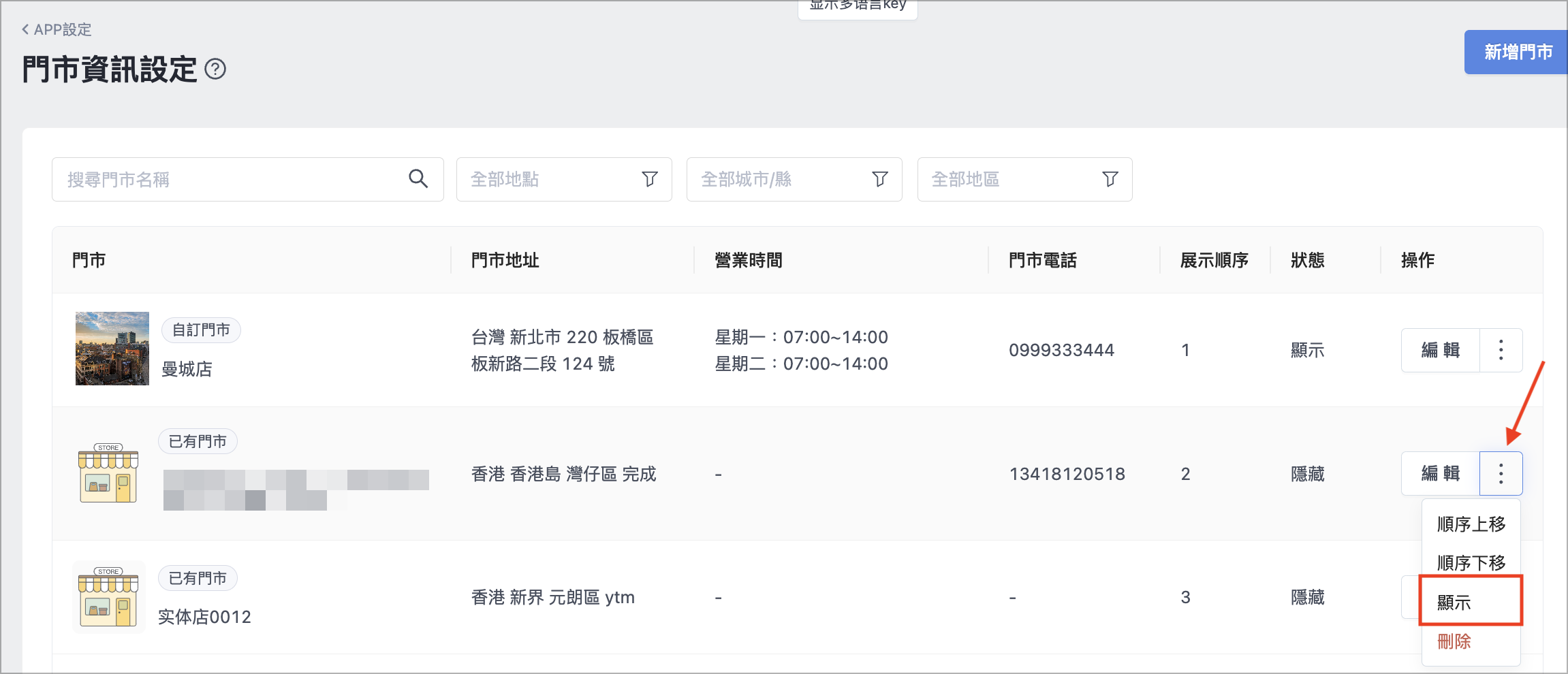Click the 展示順序 column header
Screen dimensions: 1568x674
1214,260
